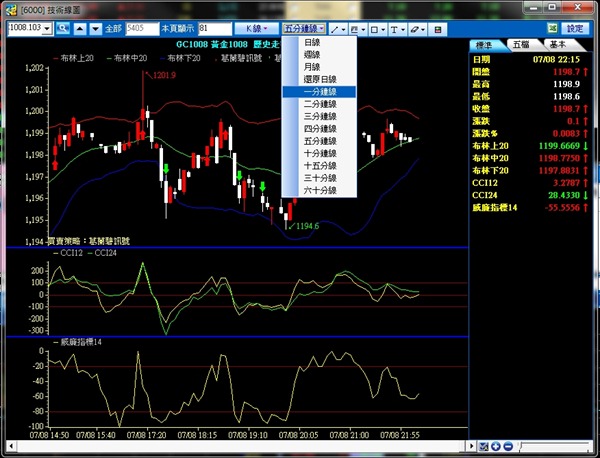Click the application icon in title bar
Image resolution: width=600 pixels, height=458 pixels.
pyautogui.click(x=11, y=10)
